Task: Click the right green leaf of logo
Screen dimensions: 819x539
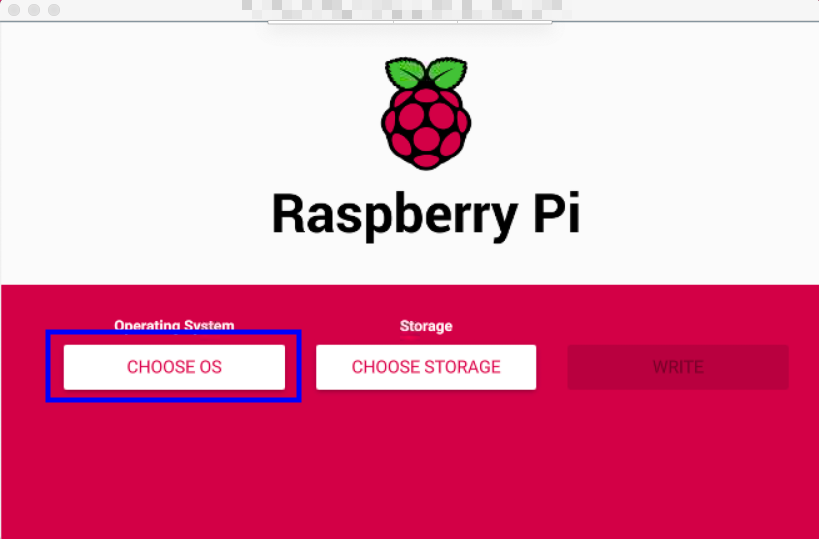Action: (448, 73)
